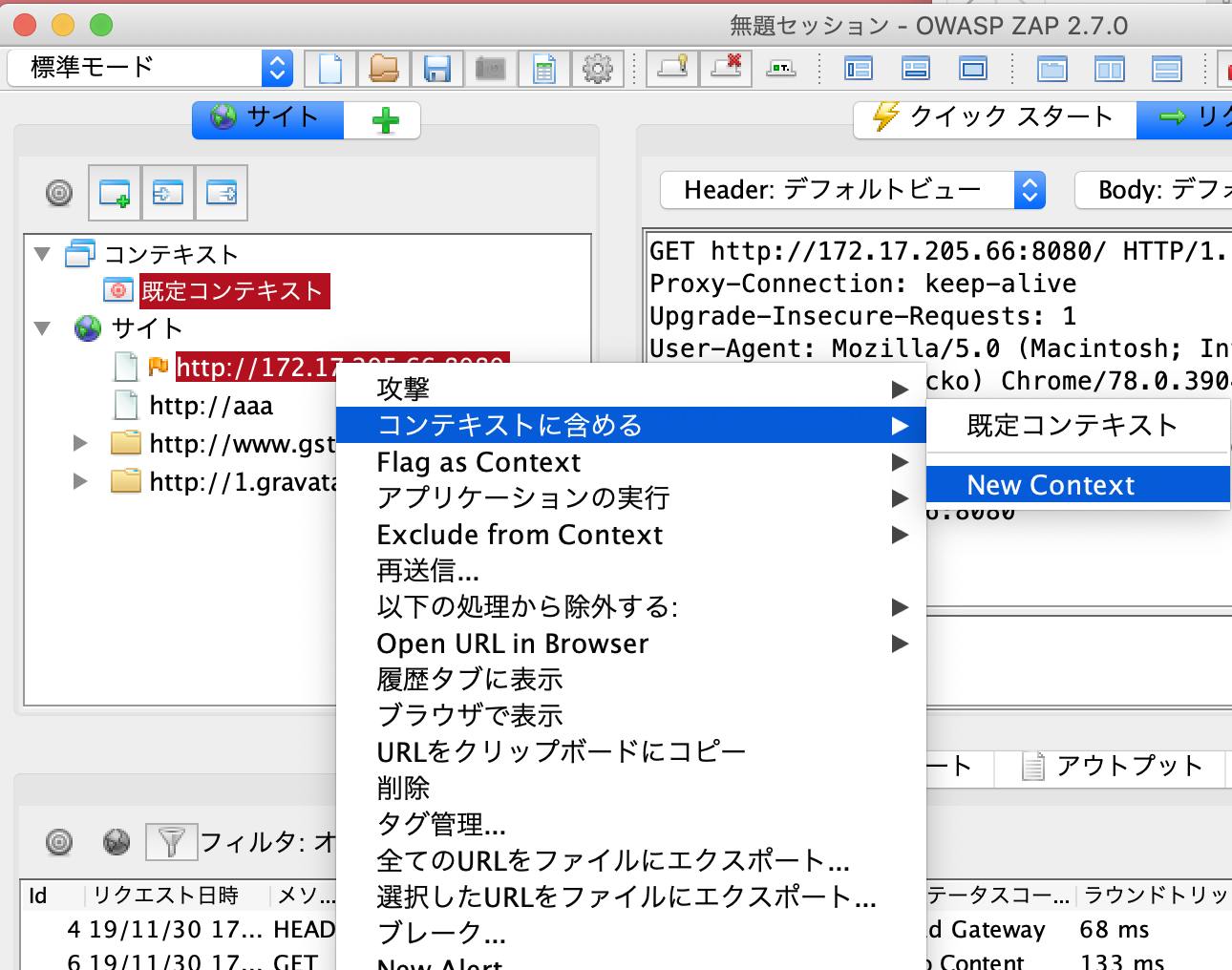Click the green plus button beside サイト tab
This screenshot has width=1232, height=970.
coord(382,119)
